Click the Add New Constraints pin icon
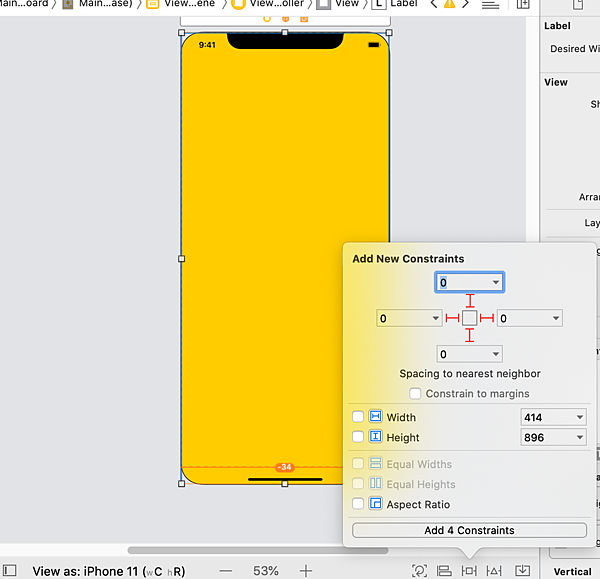Viewport: 600px width, 579px height. click(469, 570)
